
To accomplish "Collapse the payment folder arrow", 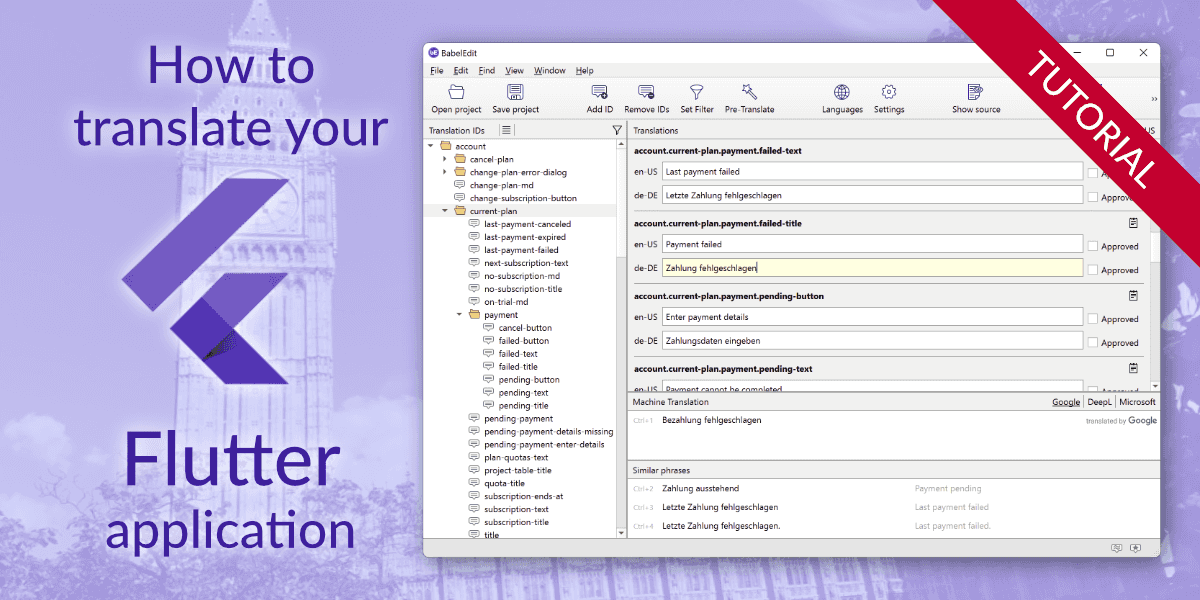I will [x=460, y=315].
